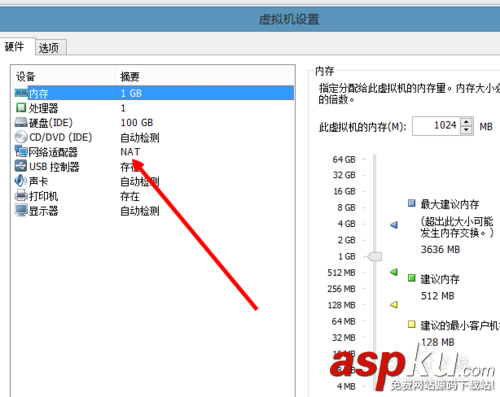
Task: Click the blue maximum recommended memory marker
Action: tap(394, 225)
